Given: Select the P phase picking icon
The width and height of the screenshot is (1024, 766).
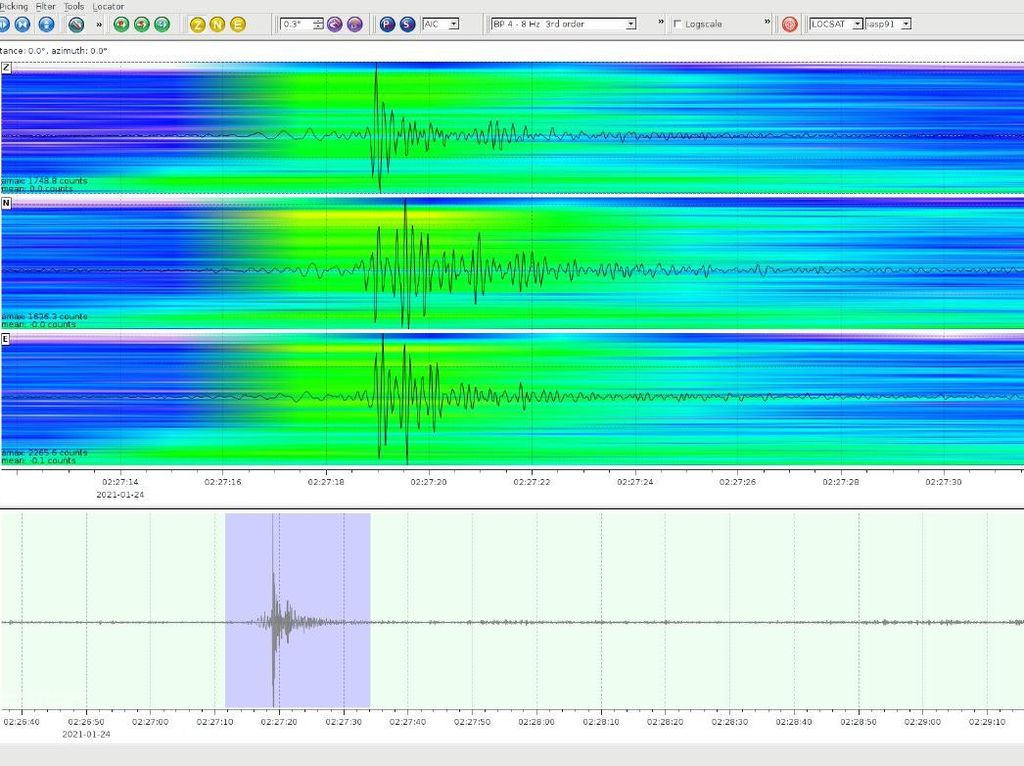Looking at the screenshot, I should click(x=387, y=24).
